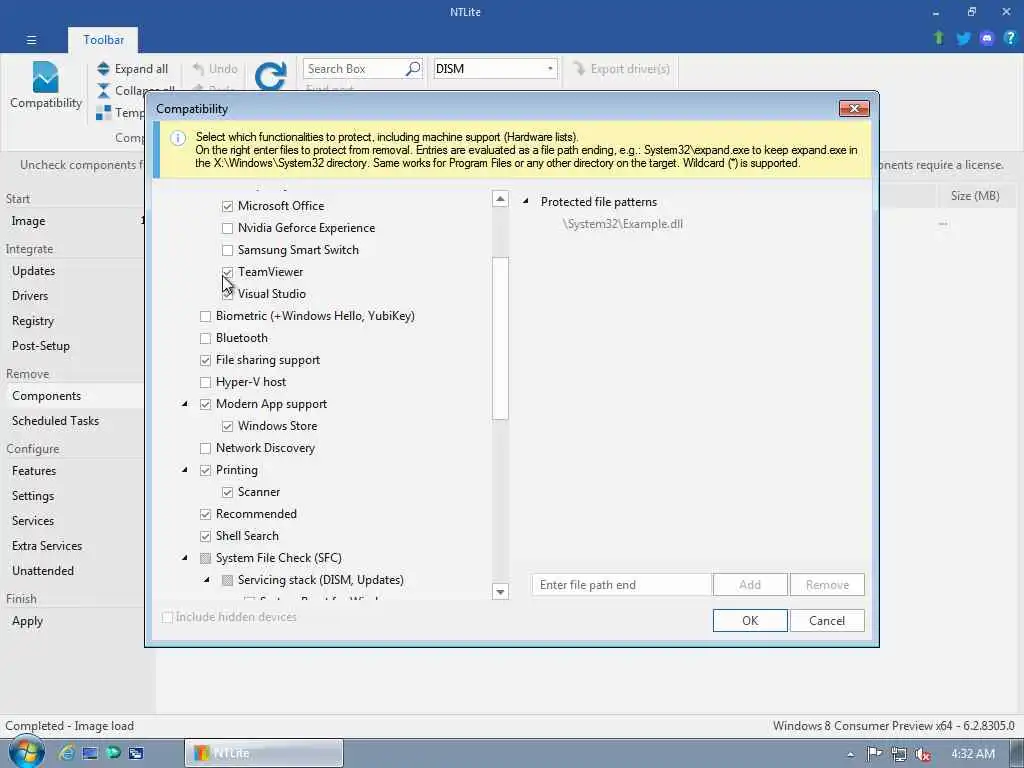Click the Remove button
Viewport: 1024px width, 768px height.
[x=827, y=584]
